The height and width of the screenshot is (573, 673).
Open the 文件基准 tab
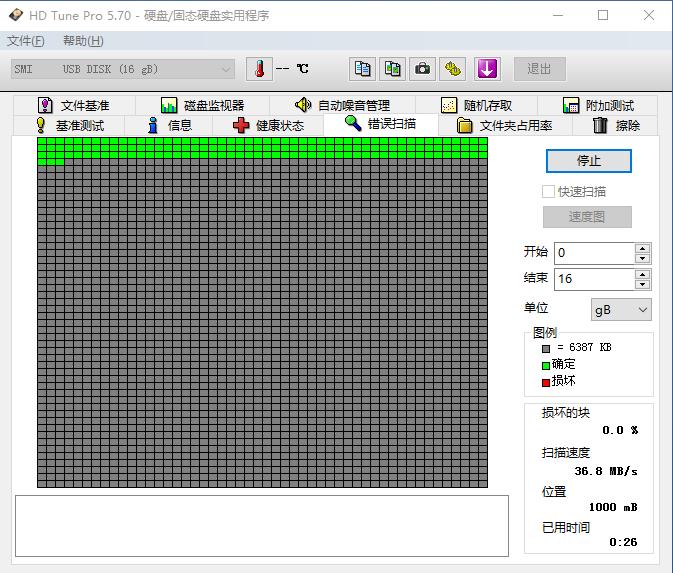74,105
